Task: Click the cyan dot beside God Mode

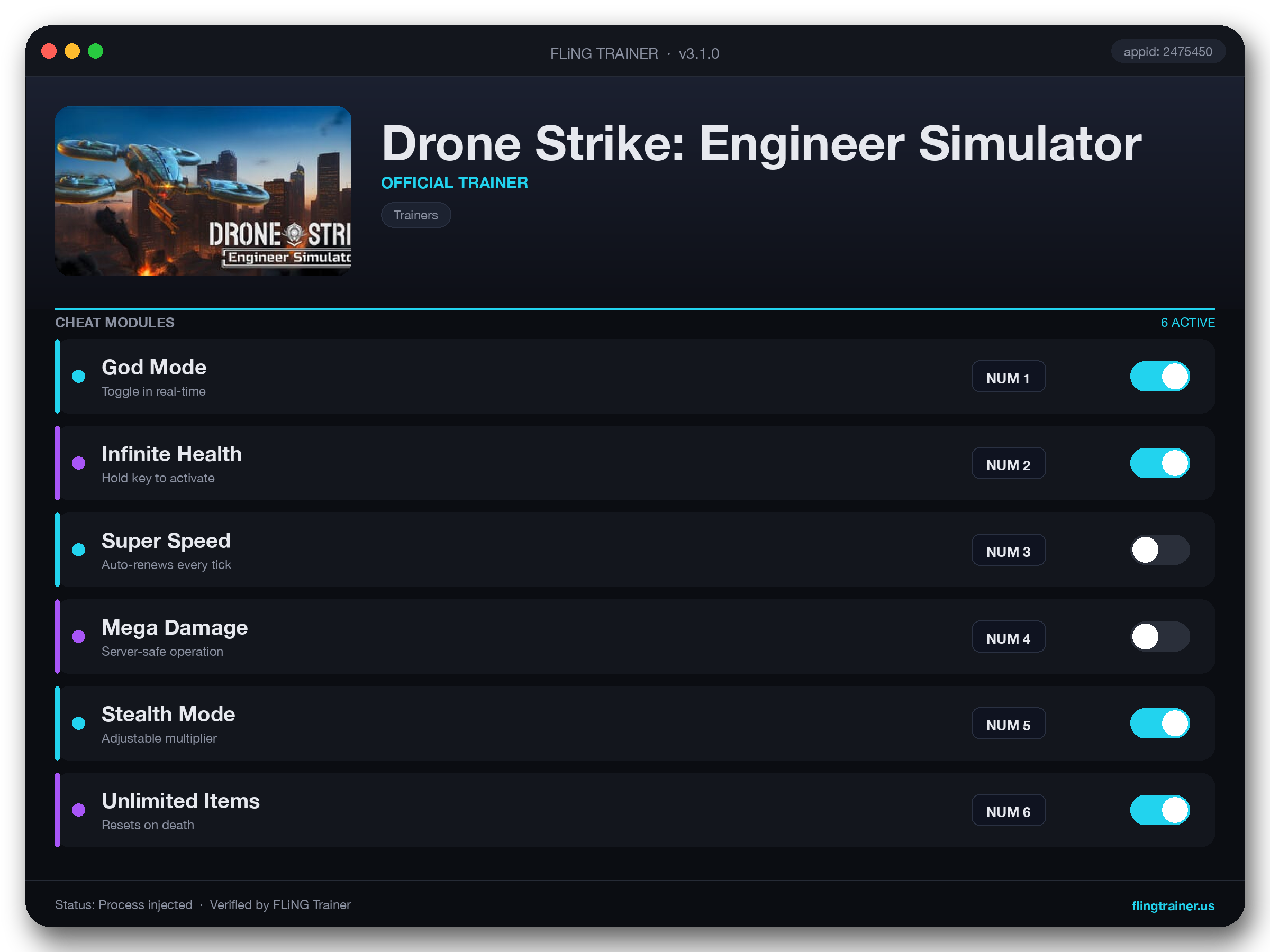Action: (x=79, y=377)
